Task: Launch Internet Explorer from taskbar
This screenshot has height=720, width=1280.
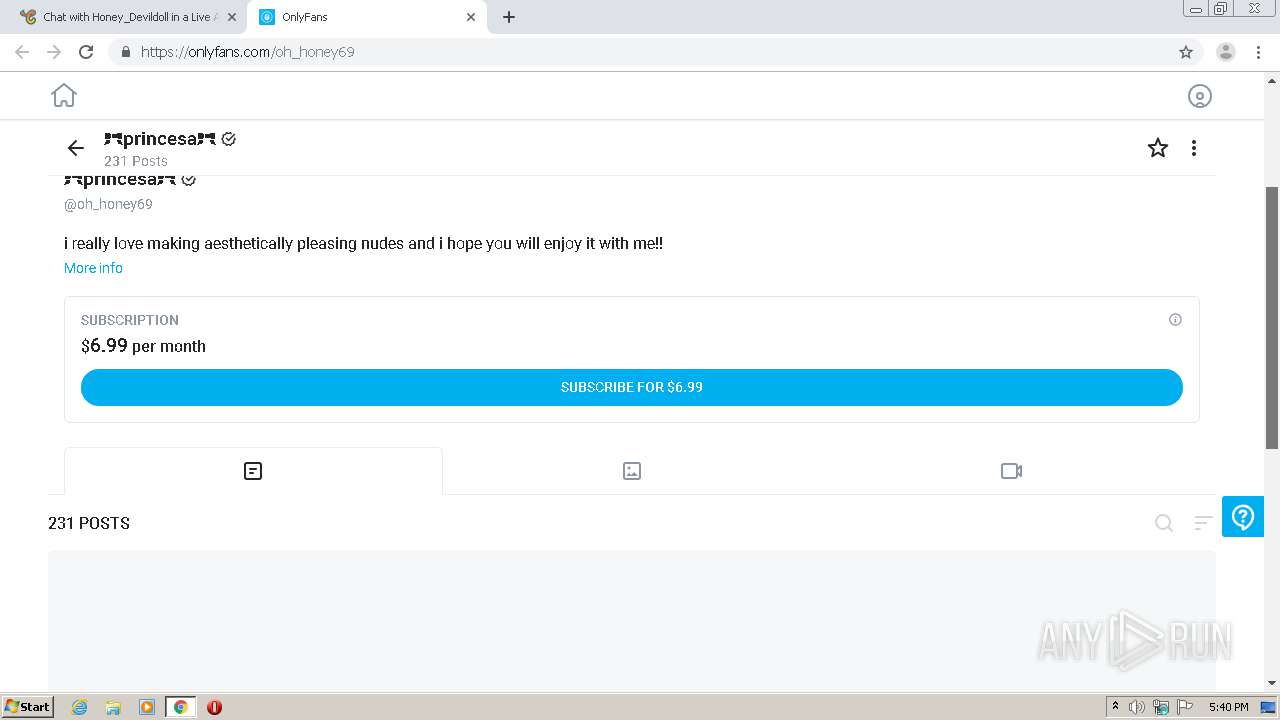Action: [x=80, y=707]
